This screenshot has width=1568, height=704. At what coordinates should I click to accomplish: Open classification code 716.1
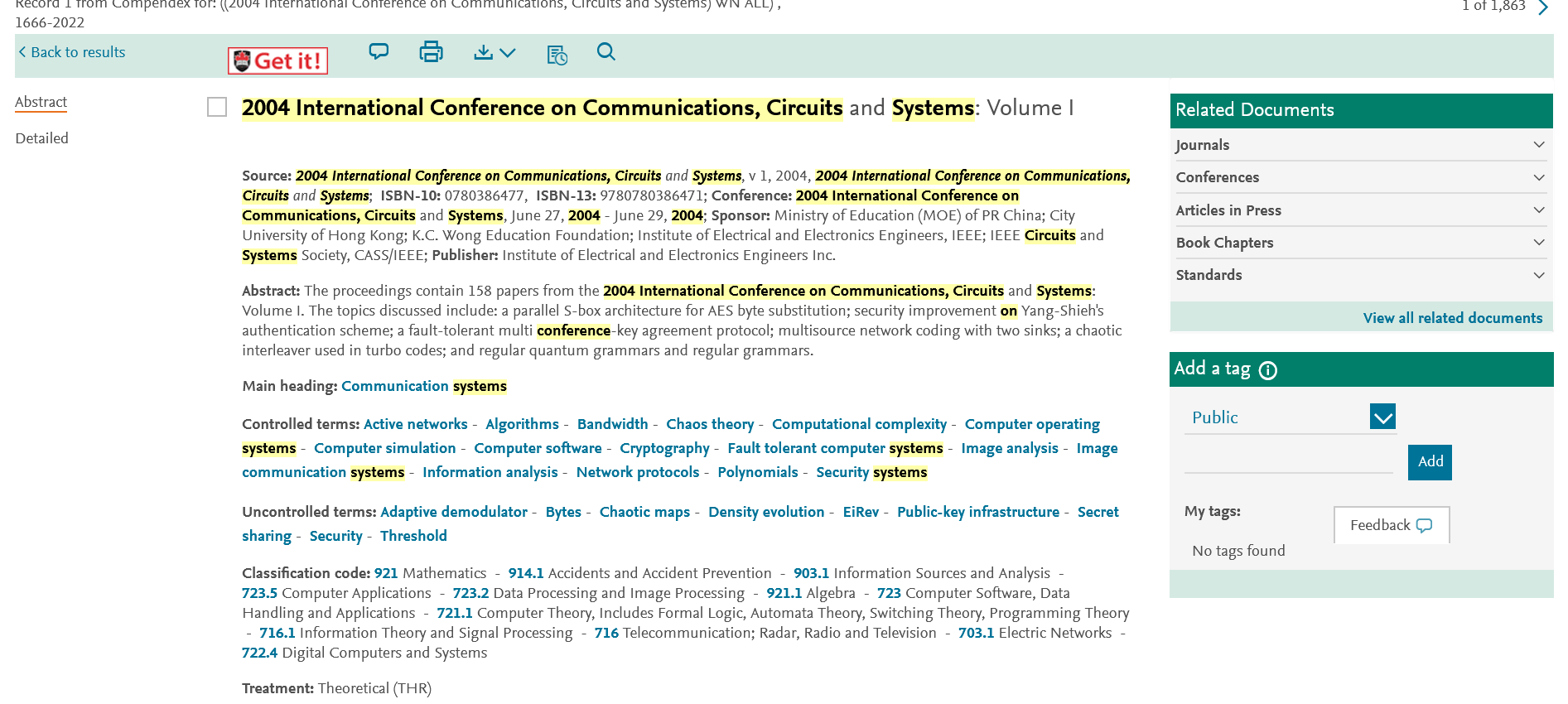coord(277,633)
